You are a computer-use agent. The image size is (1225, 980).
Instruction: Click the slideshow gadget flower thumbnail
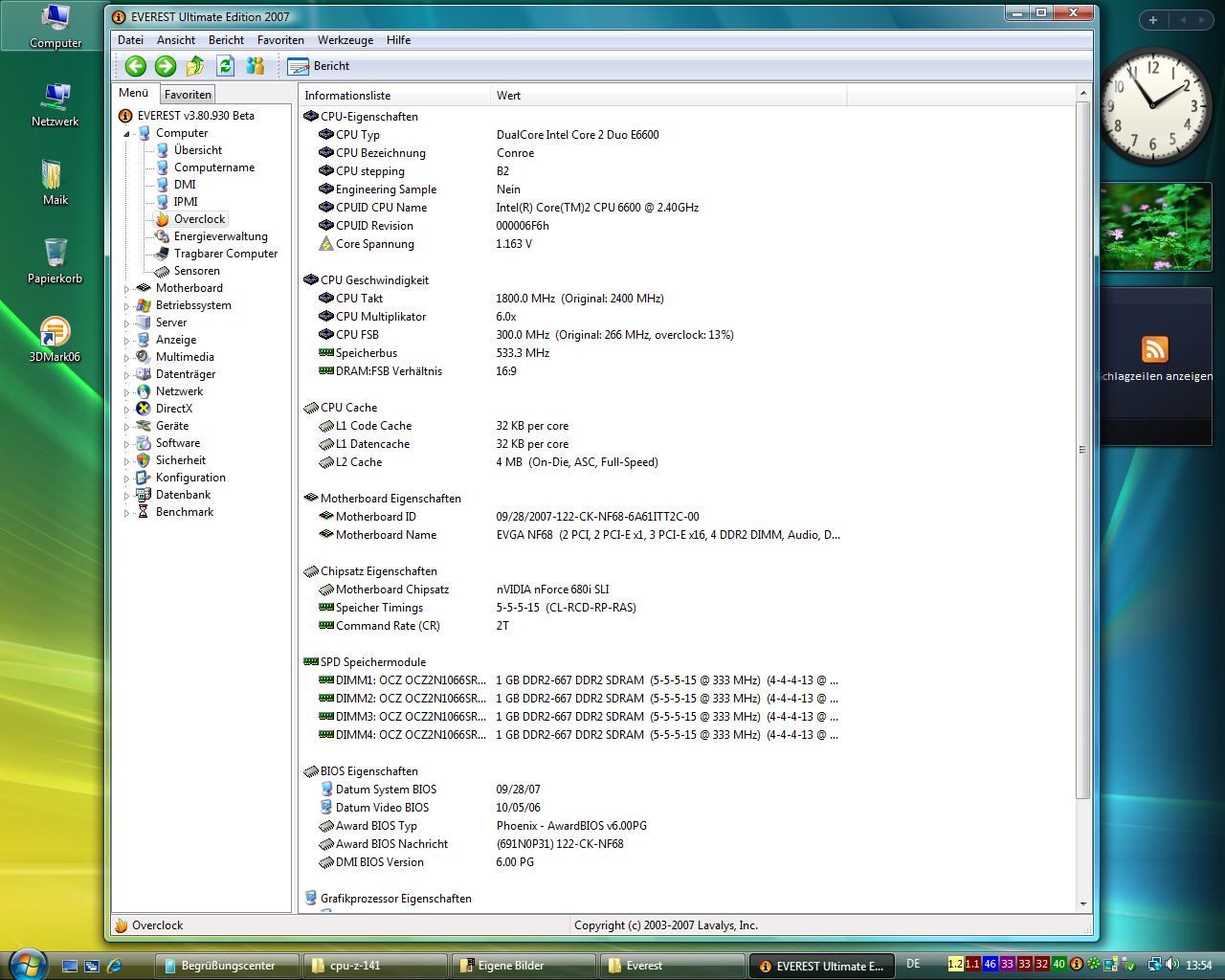(x=1156, y=226)
